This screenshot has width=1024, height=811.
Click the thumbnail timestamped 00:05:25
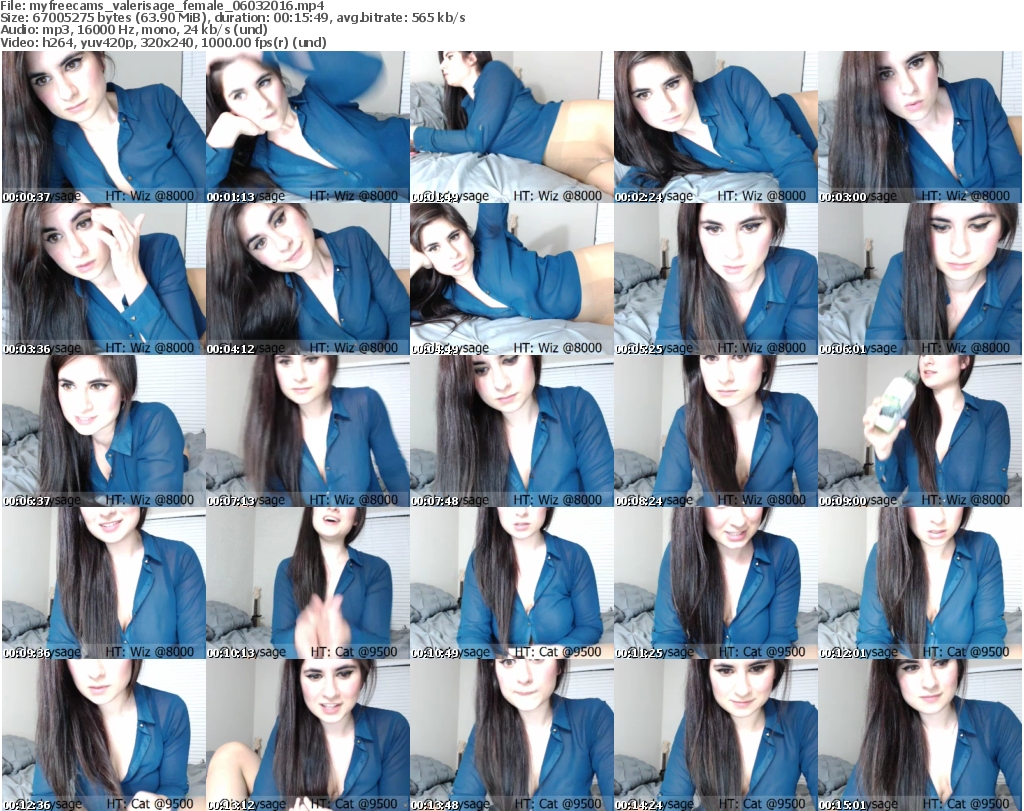tap(715, 279)
